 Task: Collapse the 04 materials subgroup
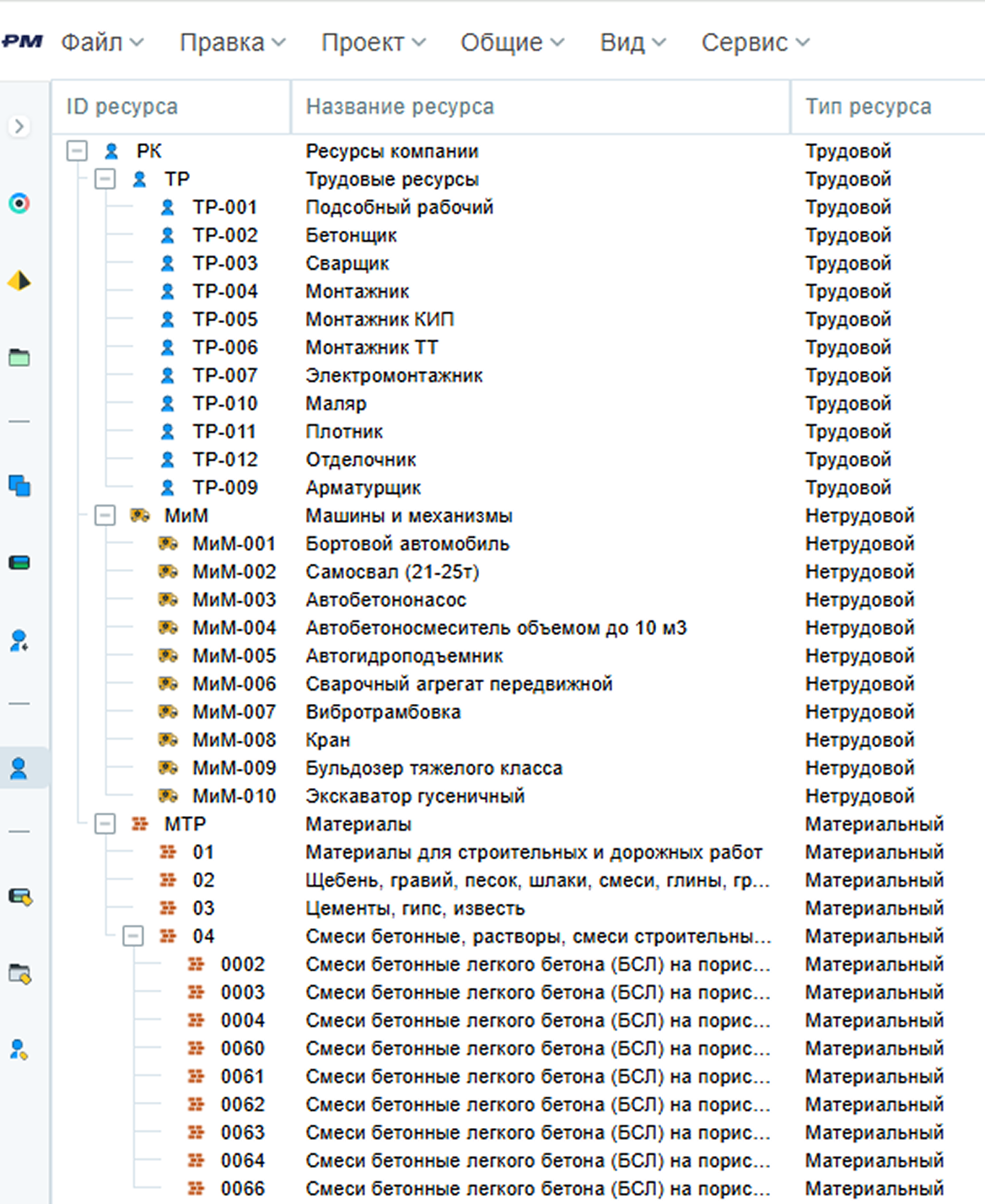(133, 936)
